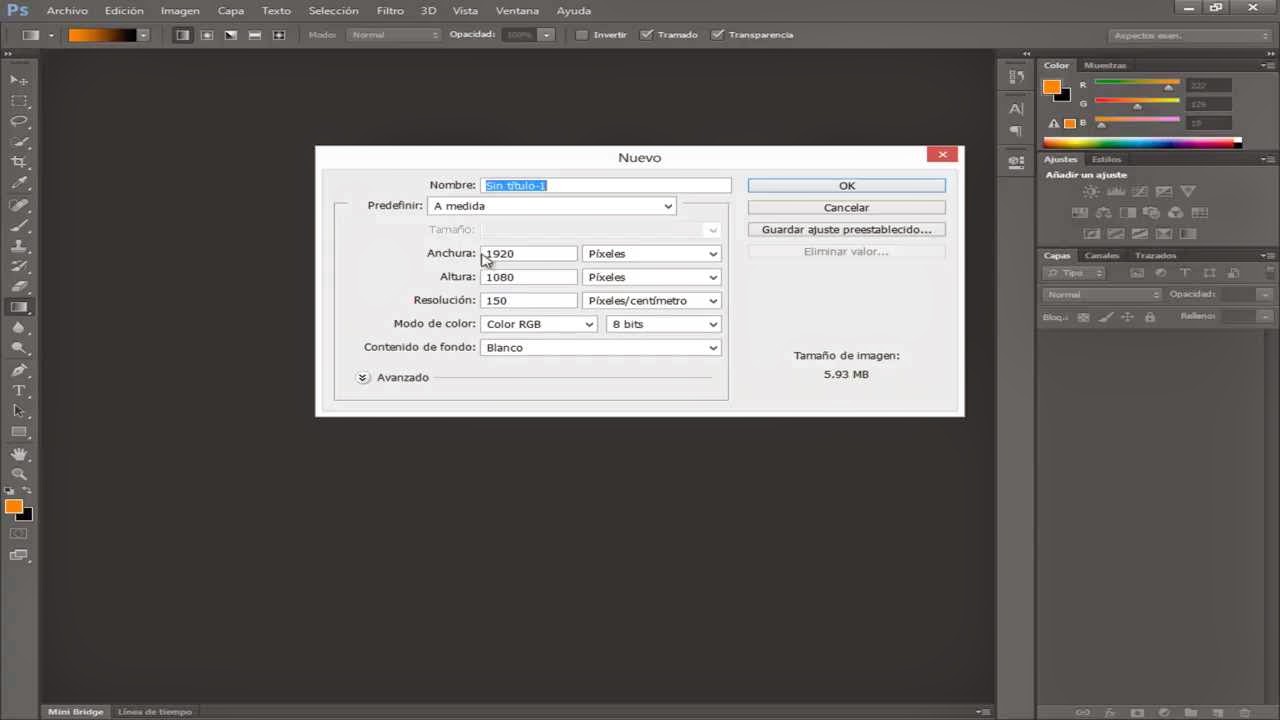Viewport: 1280px width, 720px height.
Task: Choose the radial gradient style icon
Action: pos(207,35)
